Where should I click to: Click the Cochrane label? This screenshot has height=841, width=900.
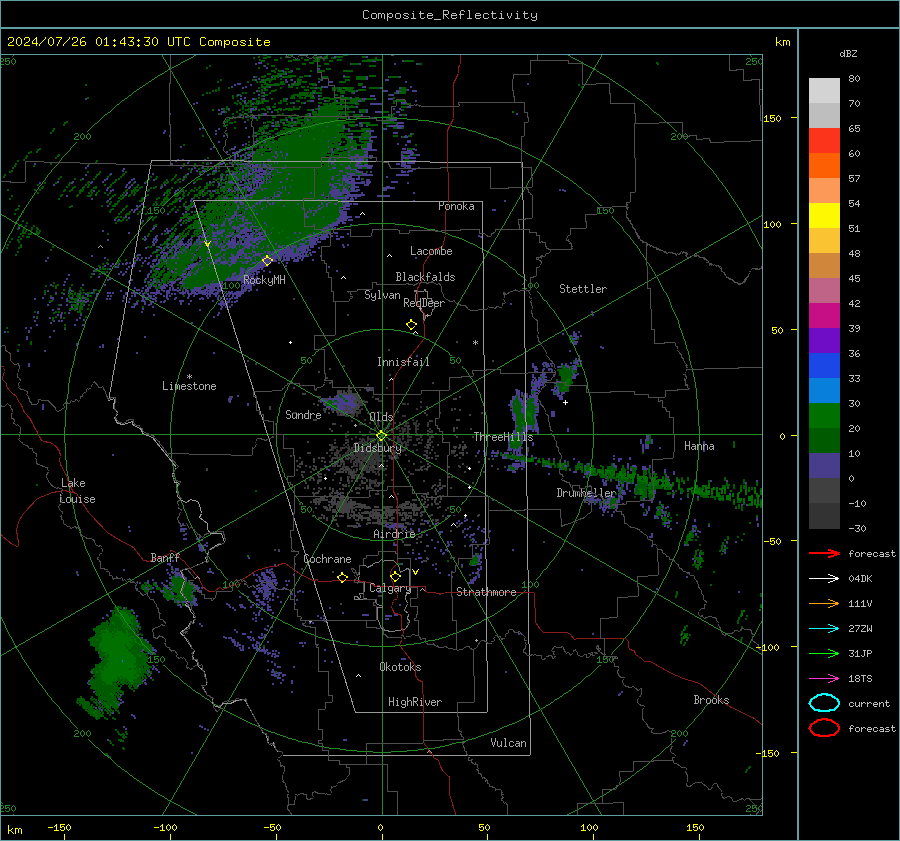327,559
